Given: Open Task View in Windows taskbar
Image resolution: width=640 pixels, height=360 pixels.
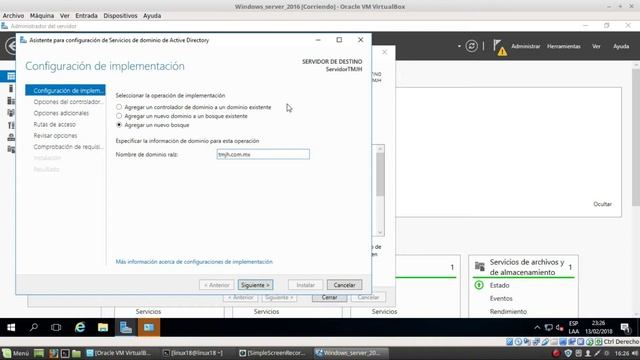Looking at the screenshot, I should (x=56, y=327).
